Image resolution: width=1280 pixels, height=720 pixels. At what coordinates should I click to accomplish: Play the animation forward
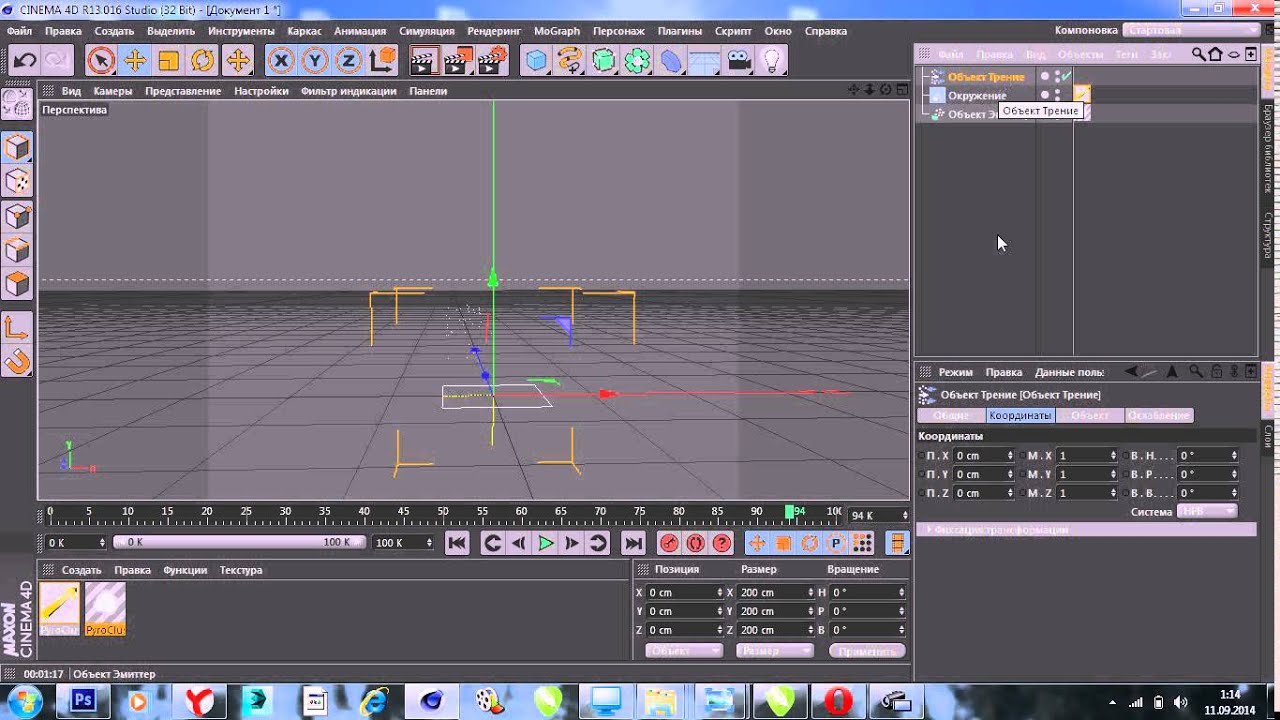click(545, 543)
